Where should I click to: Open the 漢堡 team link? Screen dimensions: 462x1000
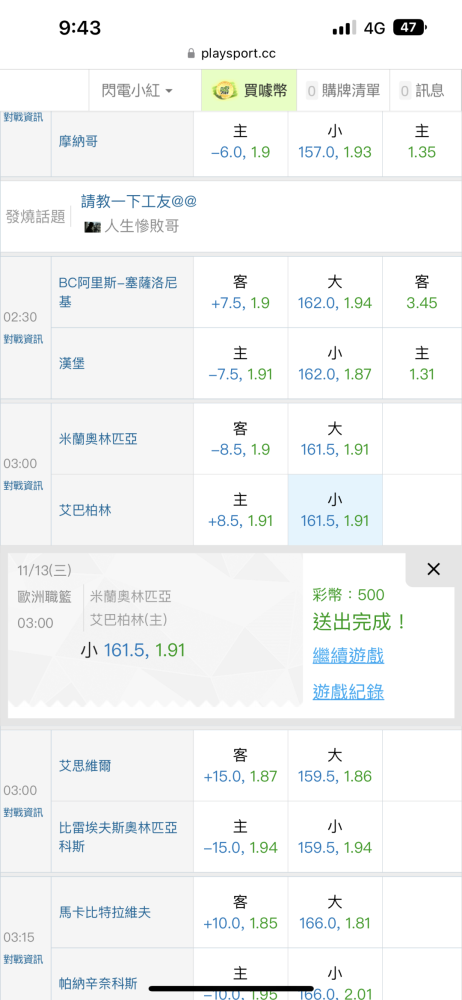(x=72, y=364)
